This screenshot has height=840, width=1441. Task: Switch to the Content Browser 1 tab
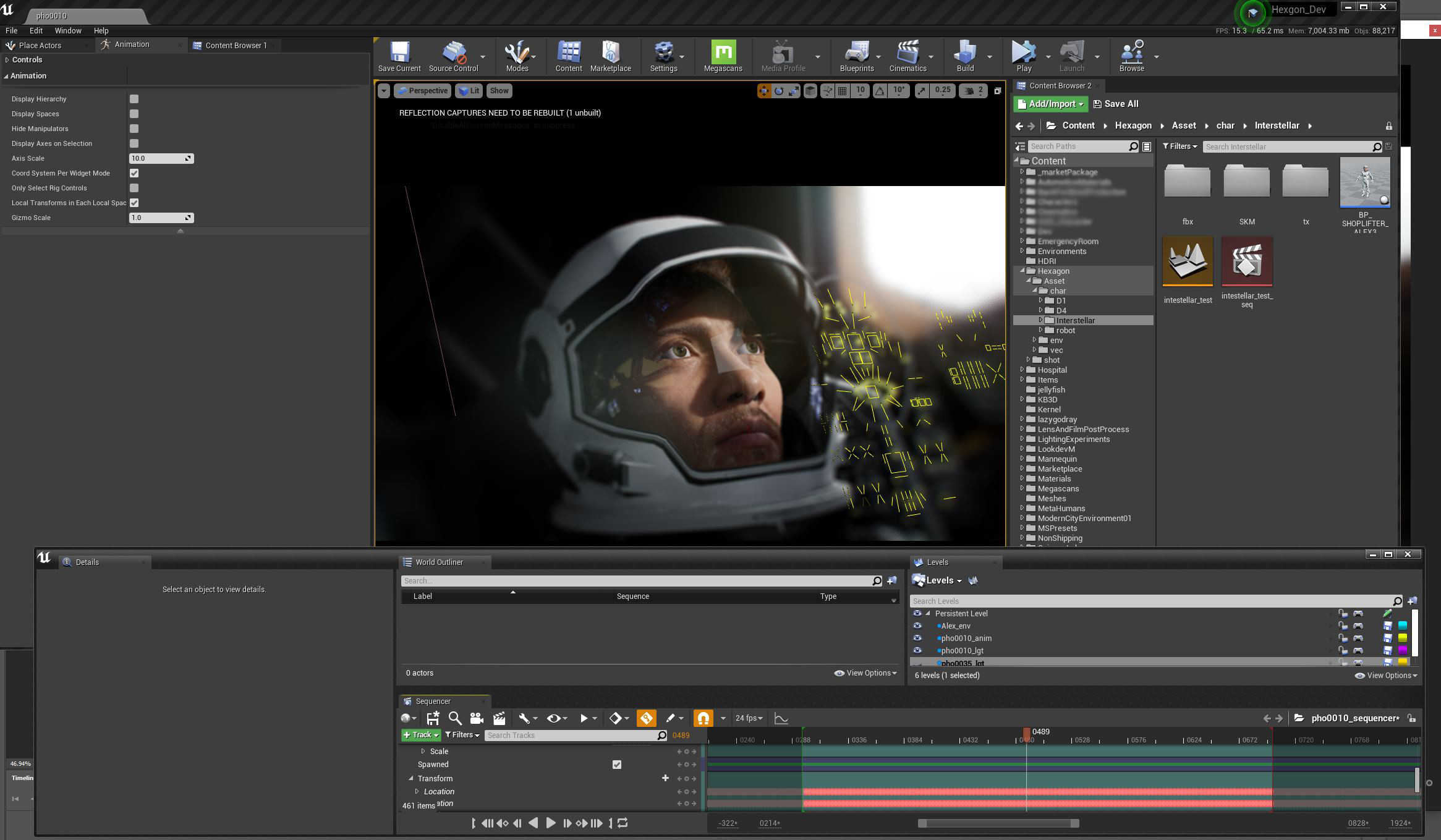tap(236, 45)
